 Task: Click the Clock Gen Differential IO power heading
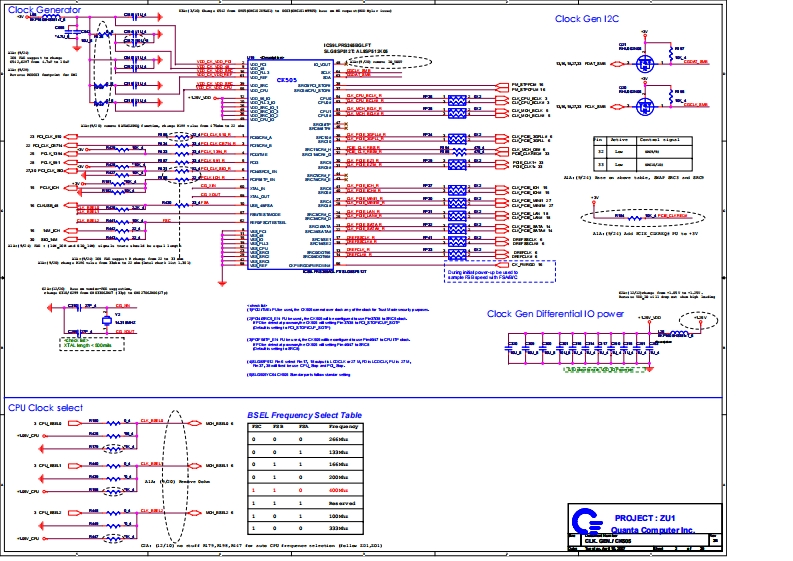(555, 313)
